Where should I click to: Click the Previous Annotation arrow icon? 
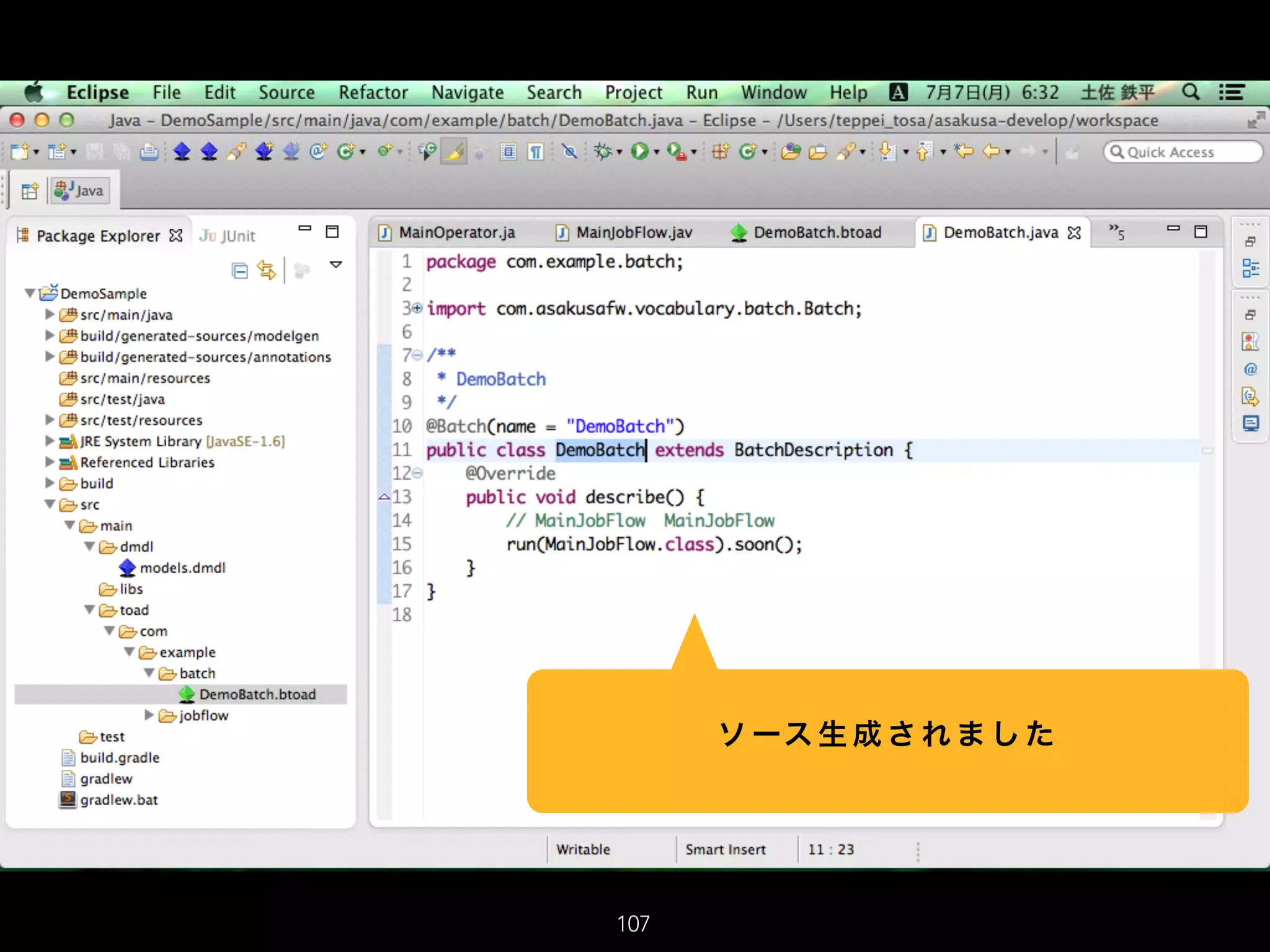[925, 152]
